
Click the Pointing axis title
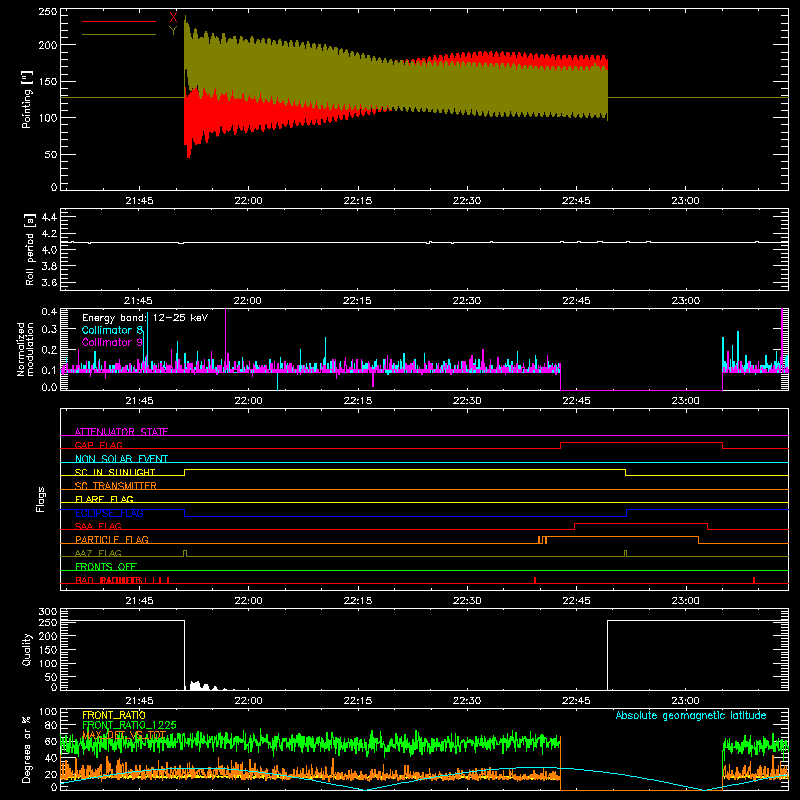[x=27, y=99]
